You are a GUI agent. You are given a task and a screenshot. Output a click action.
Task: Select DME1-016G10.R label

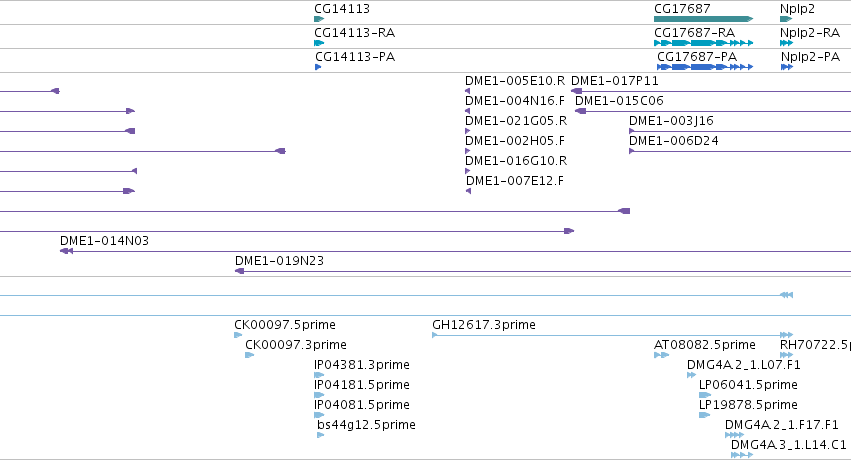[516, 161]
